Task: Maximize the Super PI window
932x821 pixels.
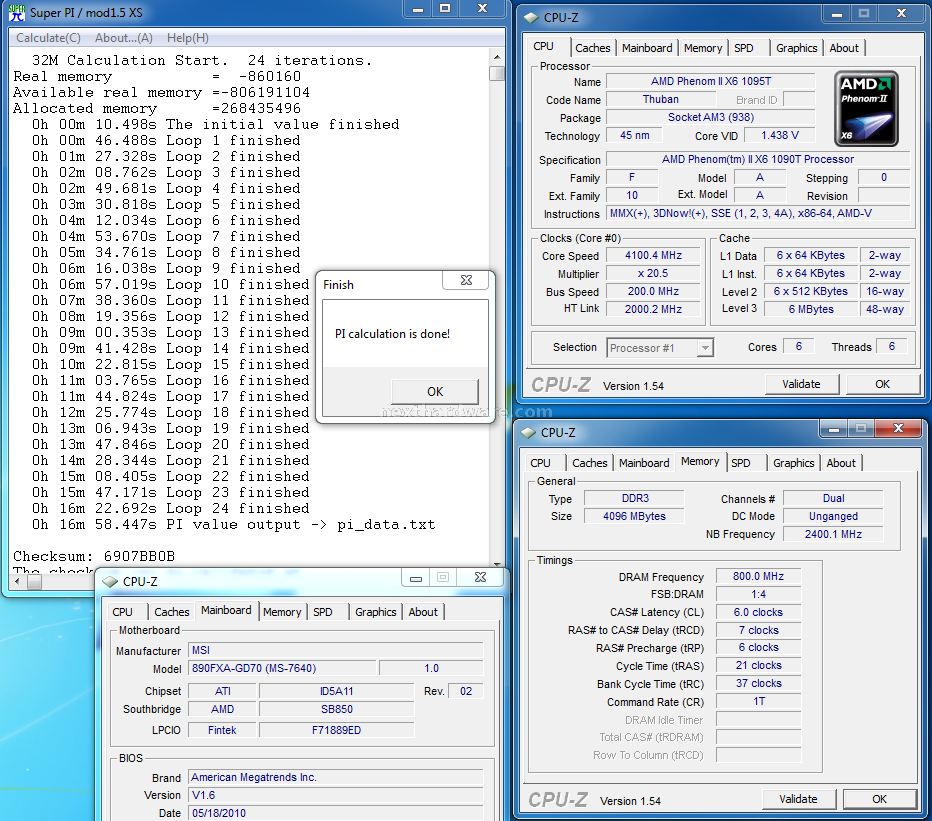Action: tap(445, 8)
